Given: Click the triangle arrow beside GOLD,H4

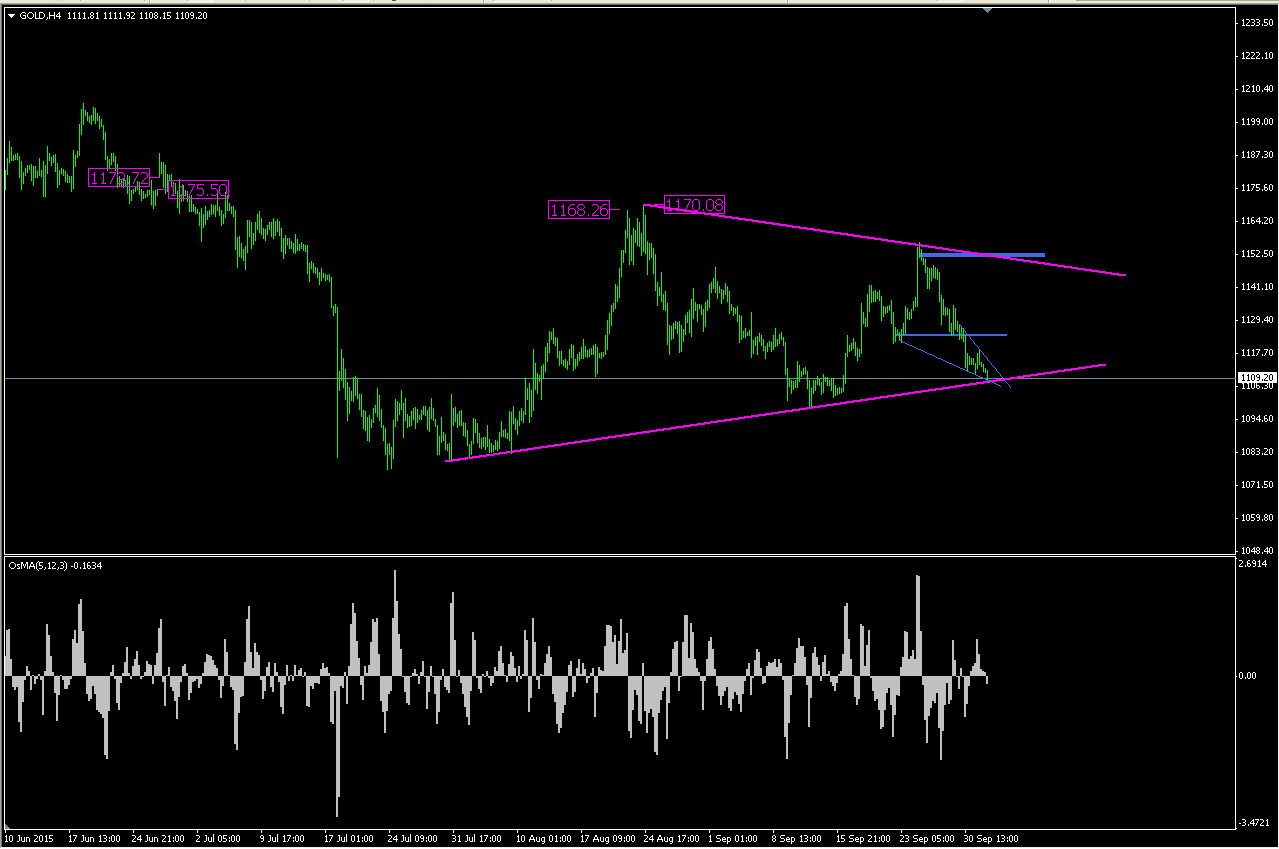Looking at the screenshot, I should [11, 15].
